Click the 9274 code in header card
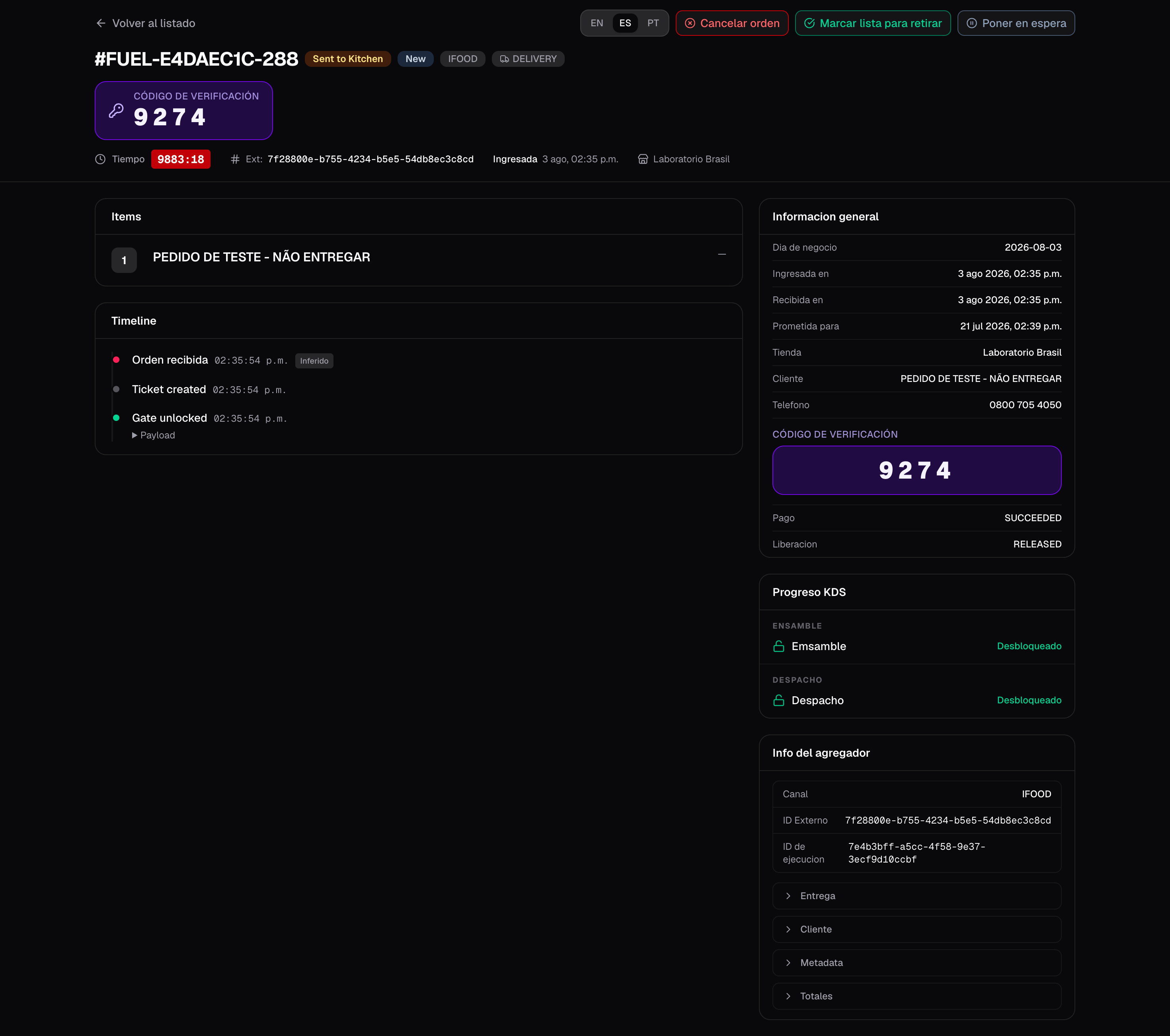The image size is (1170, 1036). (x=170, y=117)
